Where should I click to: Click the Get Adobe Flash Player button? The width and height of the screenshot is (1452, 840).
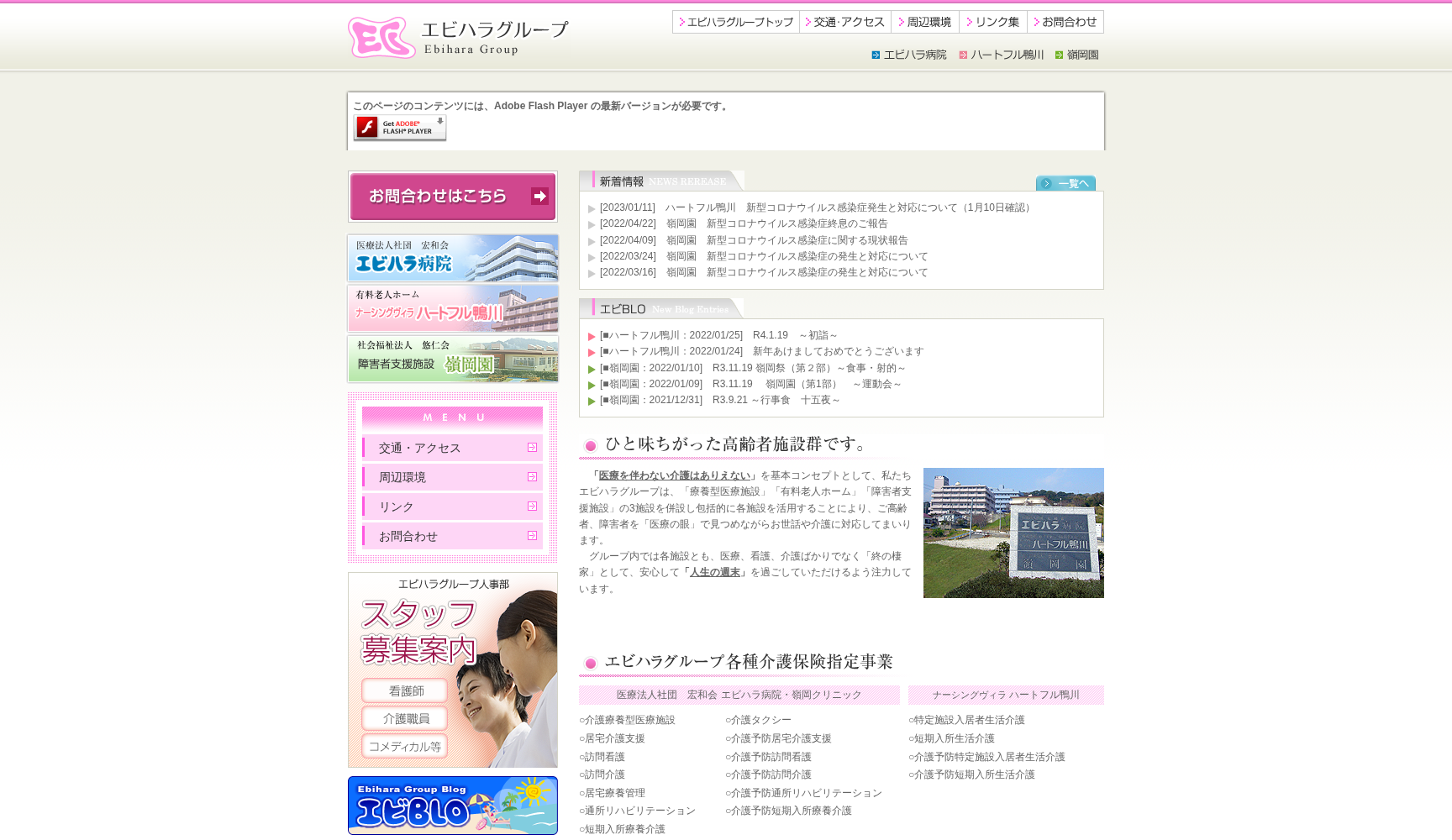399,128
